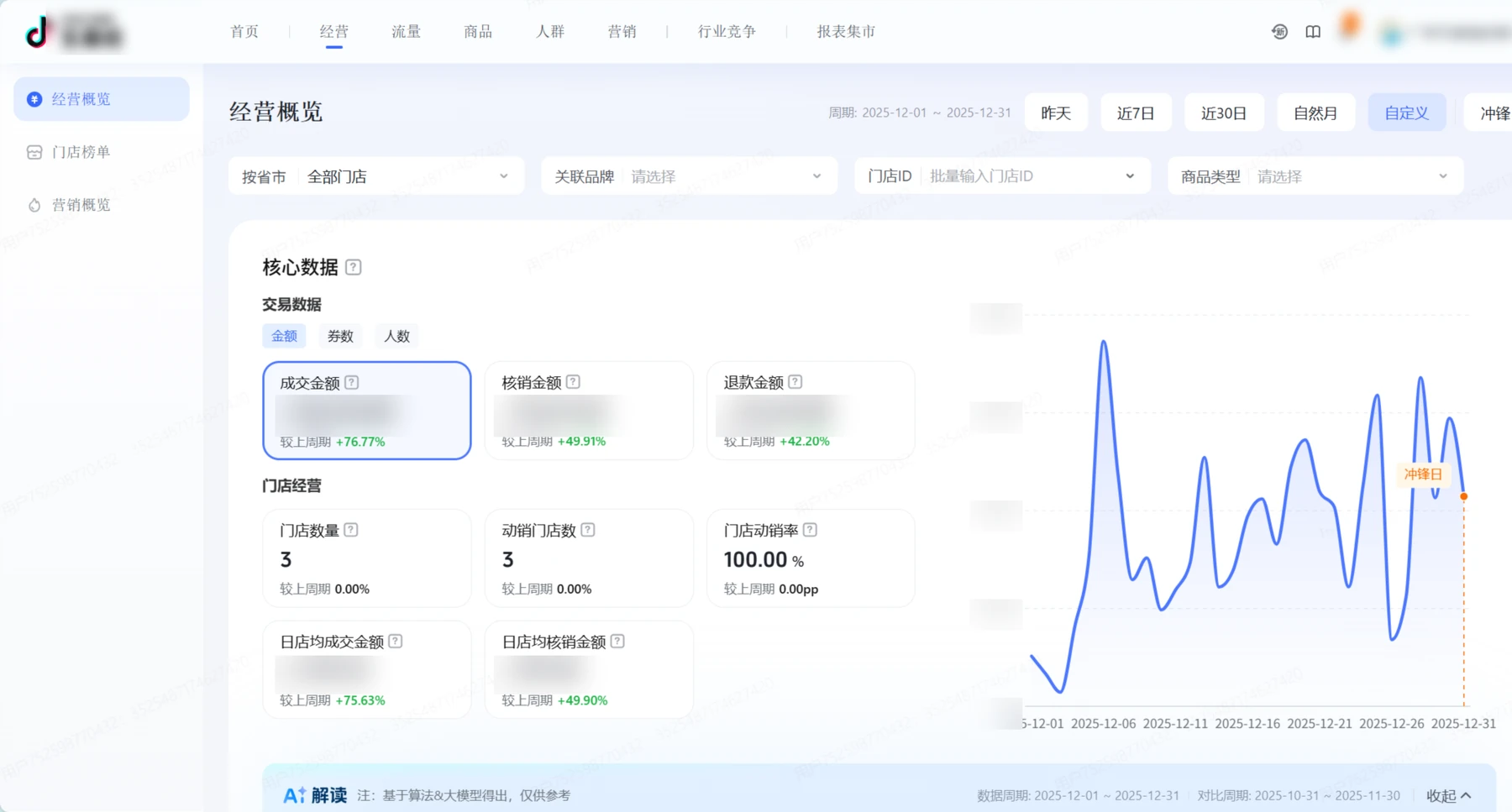
Task: Click the Douyin logo icon
Action: (38, 32)
